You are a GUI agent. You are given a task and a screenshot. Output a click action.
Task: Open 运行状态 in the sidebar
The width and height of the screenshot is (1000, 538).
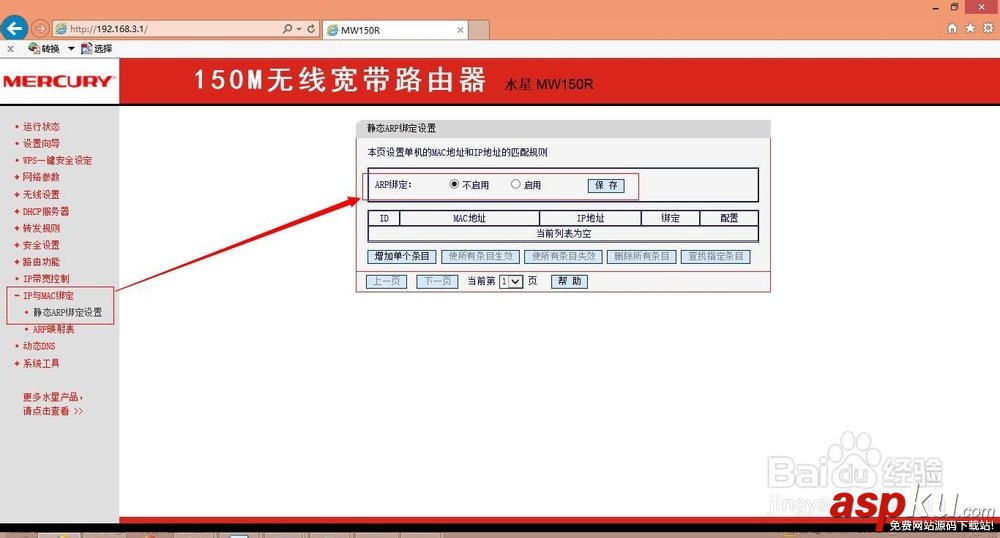[41, 127]
